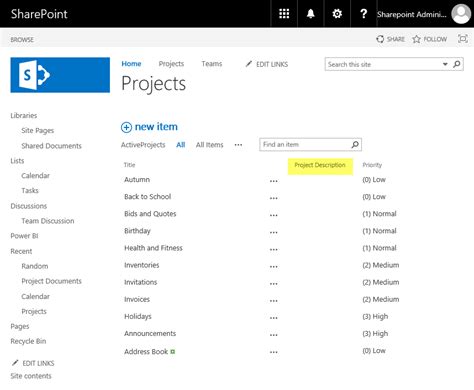Screen dimensions: 474x390
Task: Click the left sidebar edit links pencil icon
Action: [x=15, y=363]
